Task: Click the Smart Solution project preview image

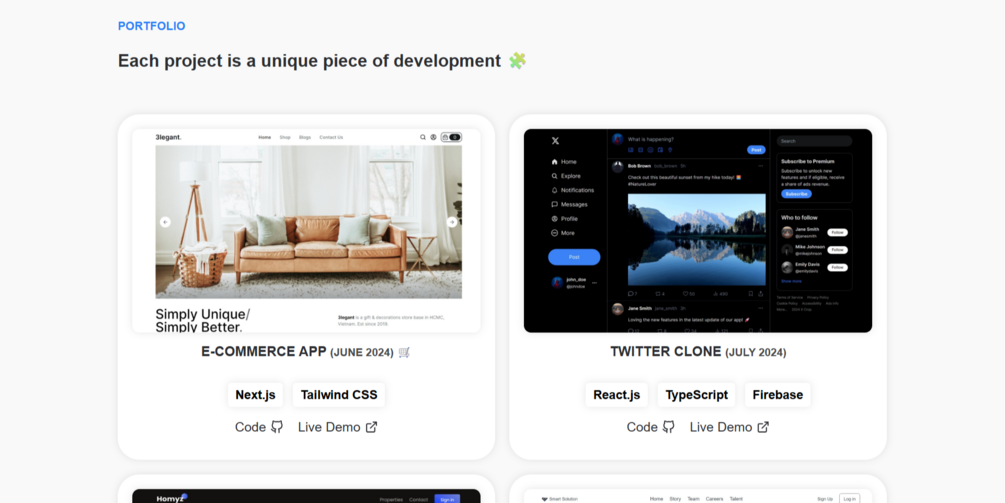Action: 698,496
